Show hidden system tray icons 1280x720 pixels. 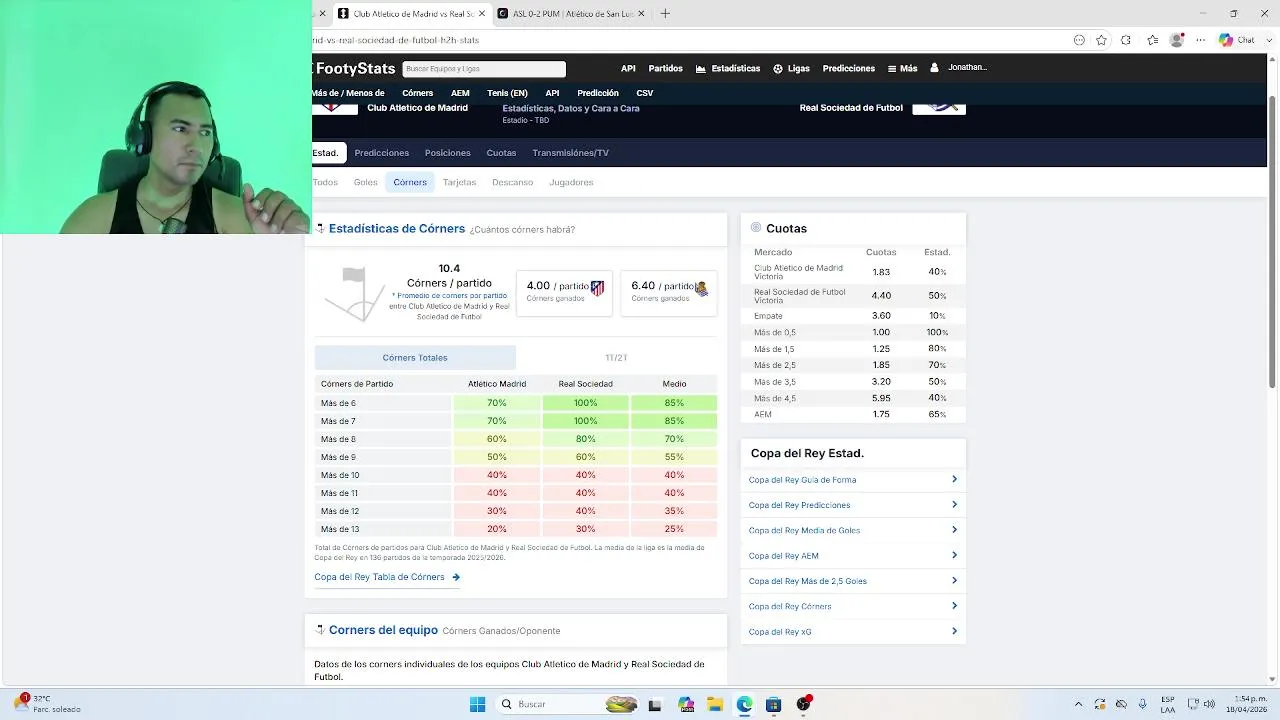1078,704
